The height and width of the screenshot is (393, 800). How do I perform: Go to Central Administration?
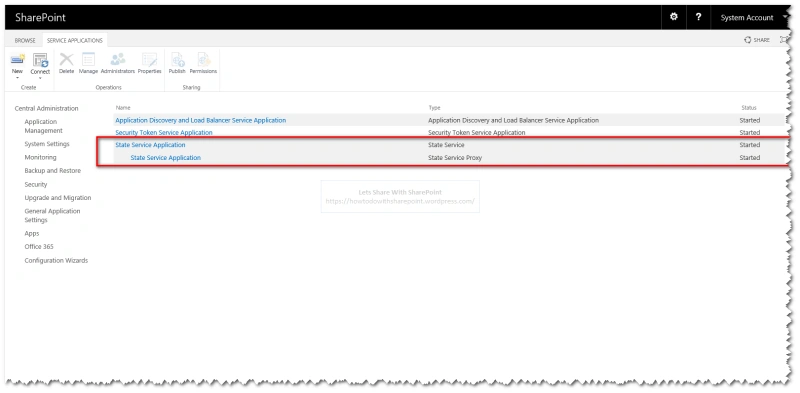pyautogui.click(x=46, y=108)
